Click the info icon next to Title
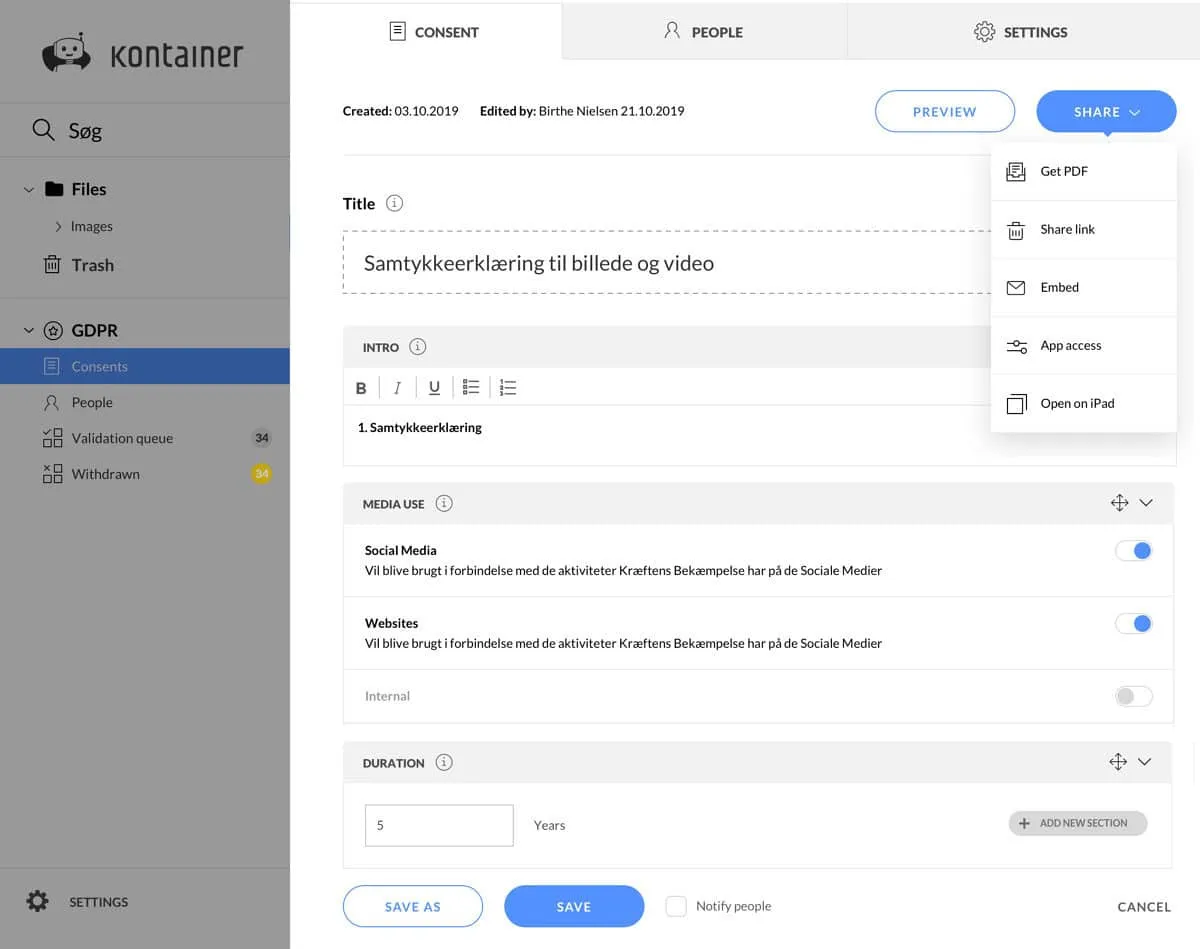The width and height of the screenshot is (1200, 949). pos(395,203)
